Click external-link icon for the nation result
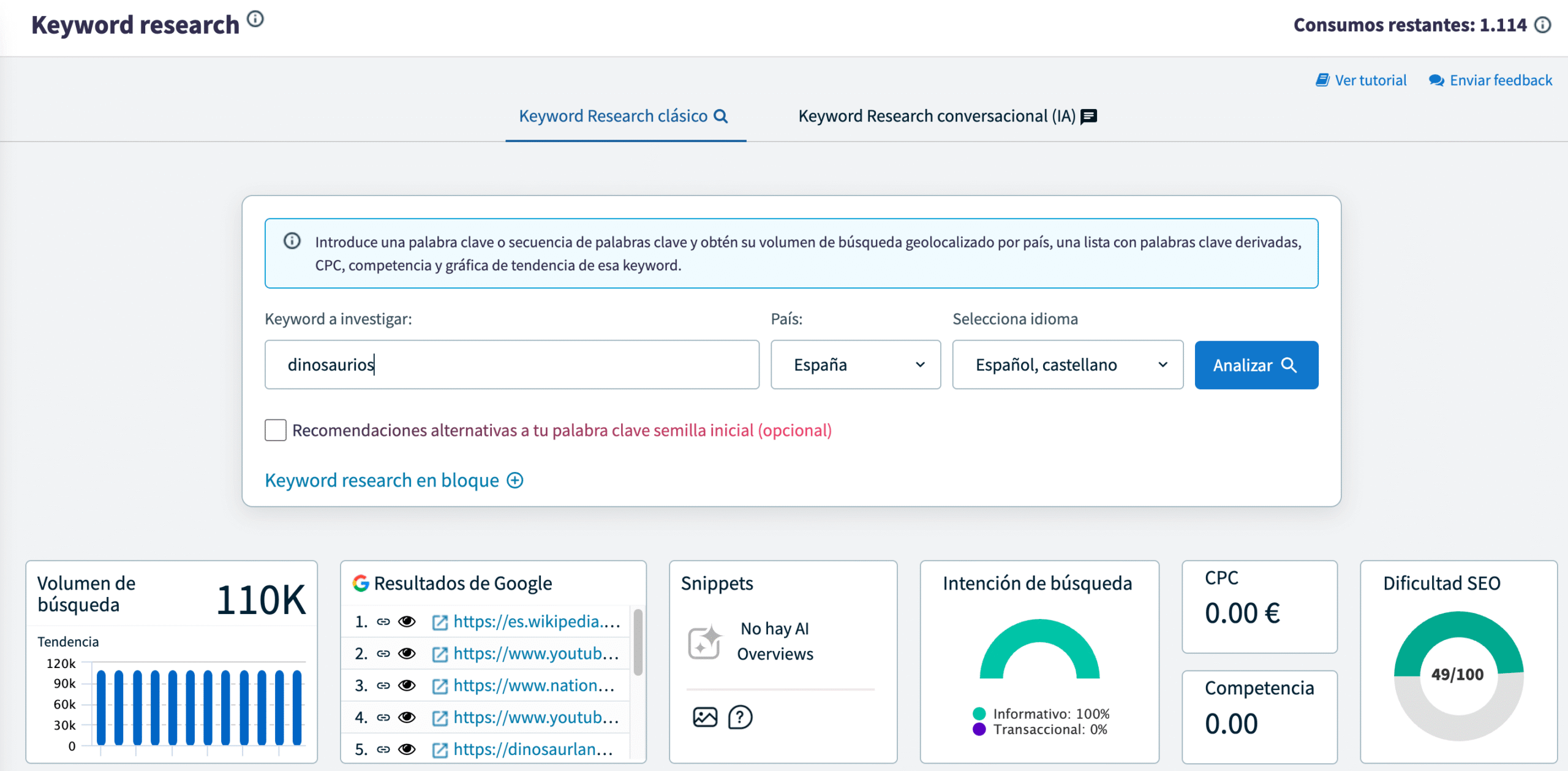Screen dimensions: 1568x771 (440, 686)
